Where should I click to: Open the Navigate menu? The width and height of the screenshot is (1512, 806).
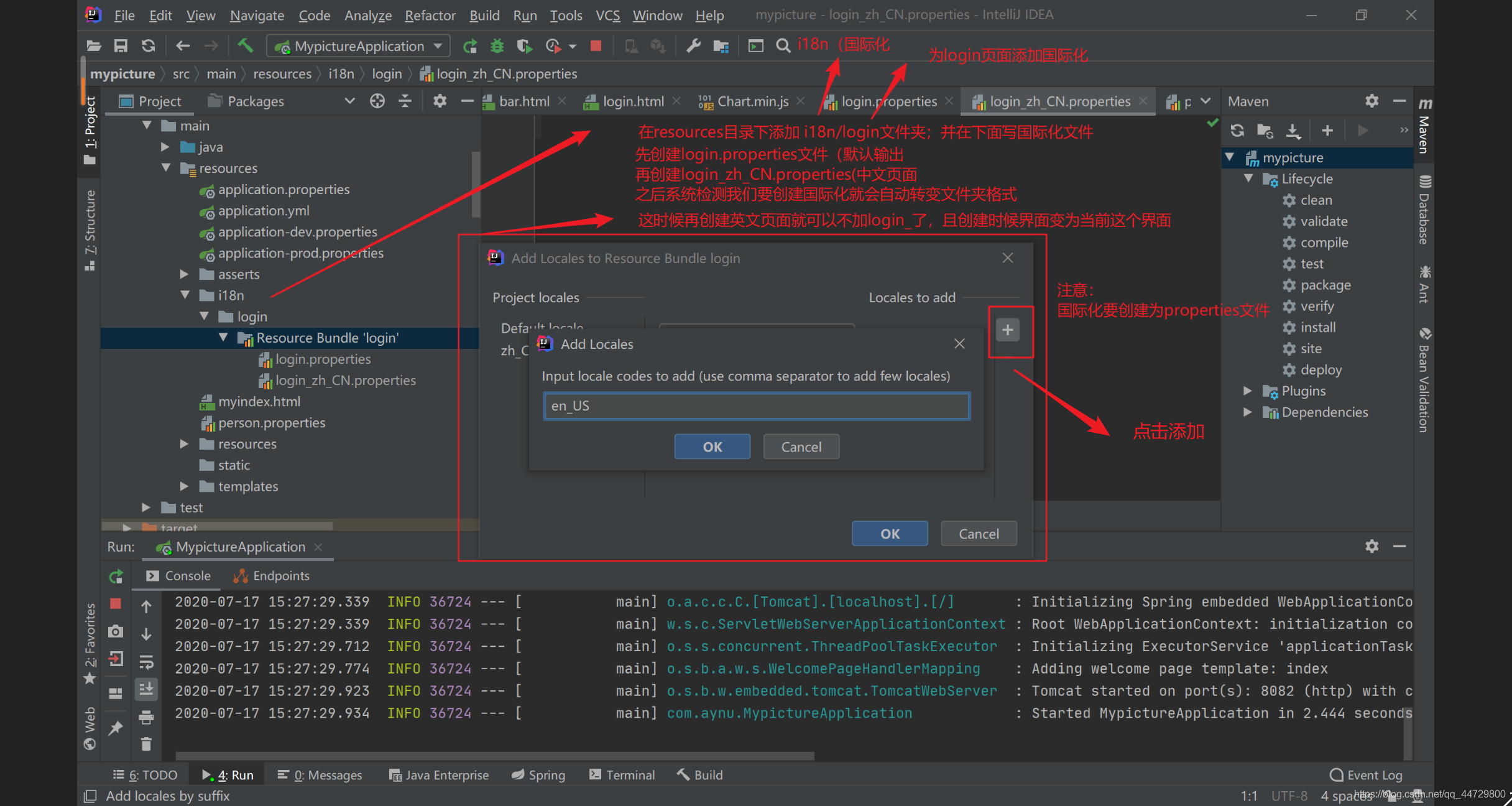coord(257,15)
